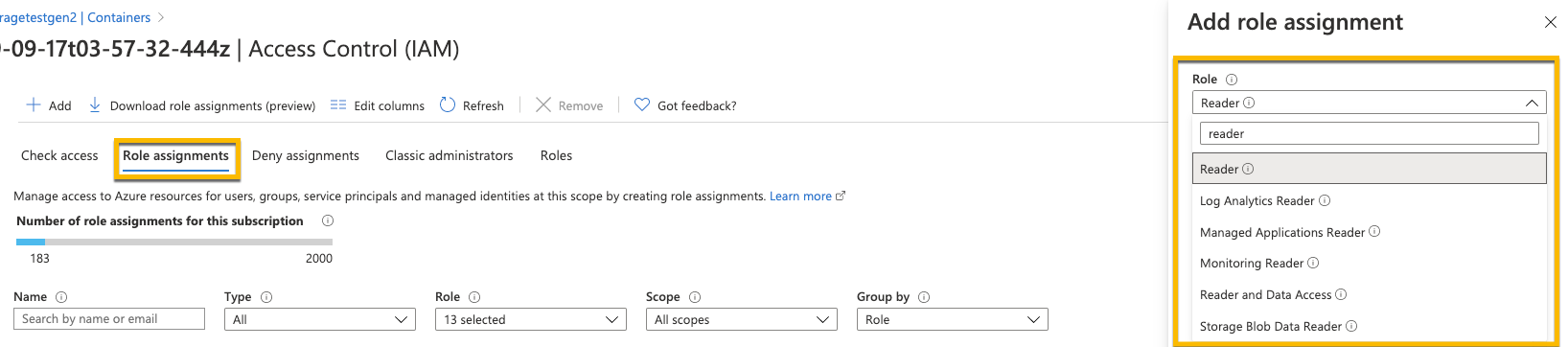Click the Edit columns icon

[x=338, y=104]
